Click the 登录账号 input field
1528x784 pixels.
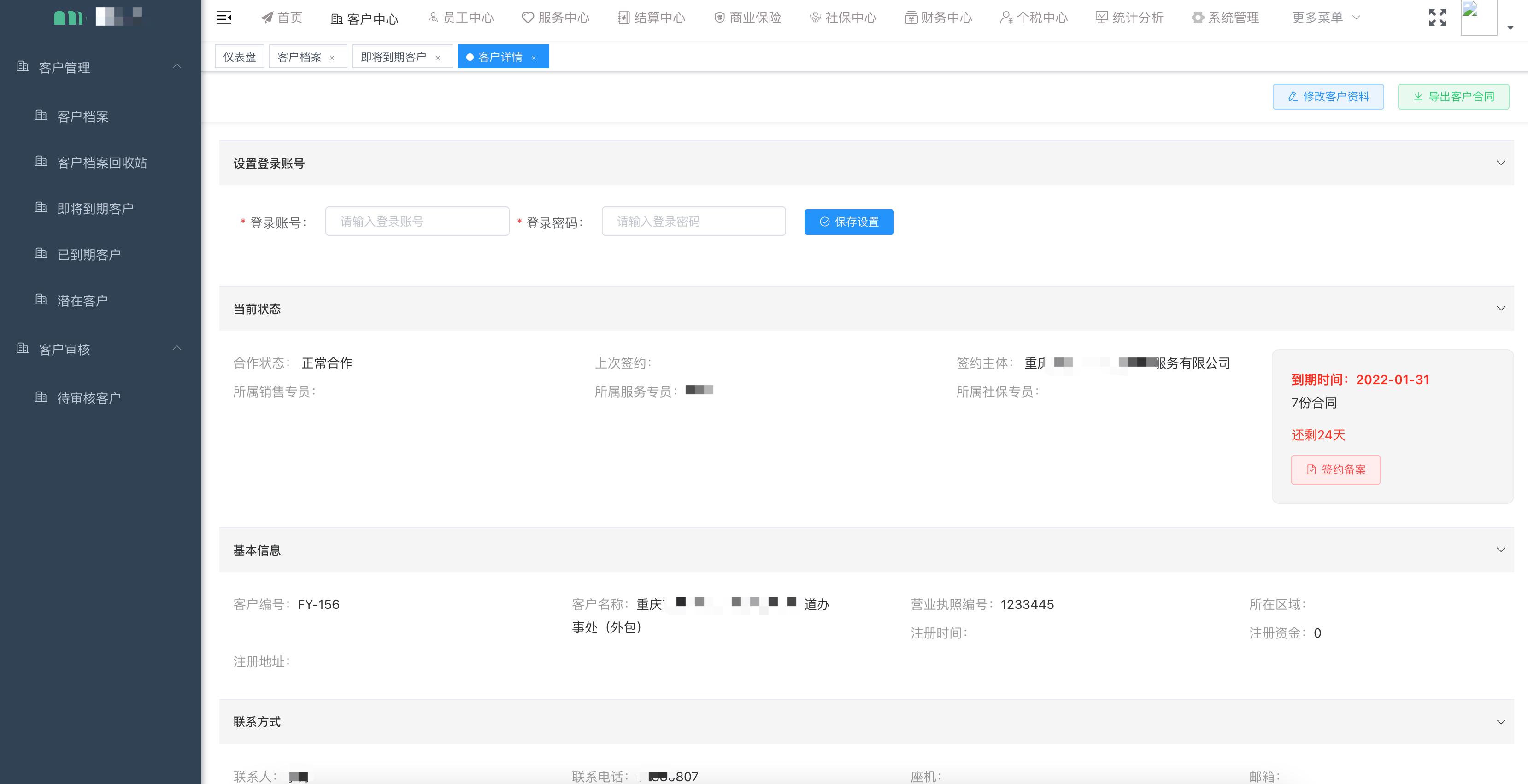click(x=417, y=221)
